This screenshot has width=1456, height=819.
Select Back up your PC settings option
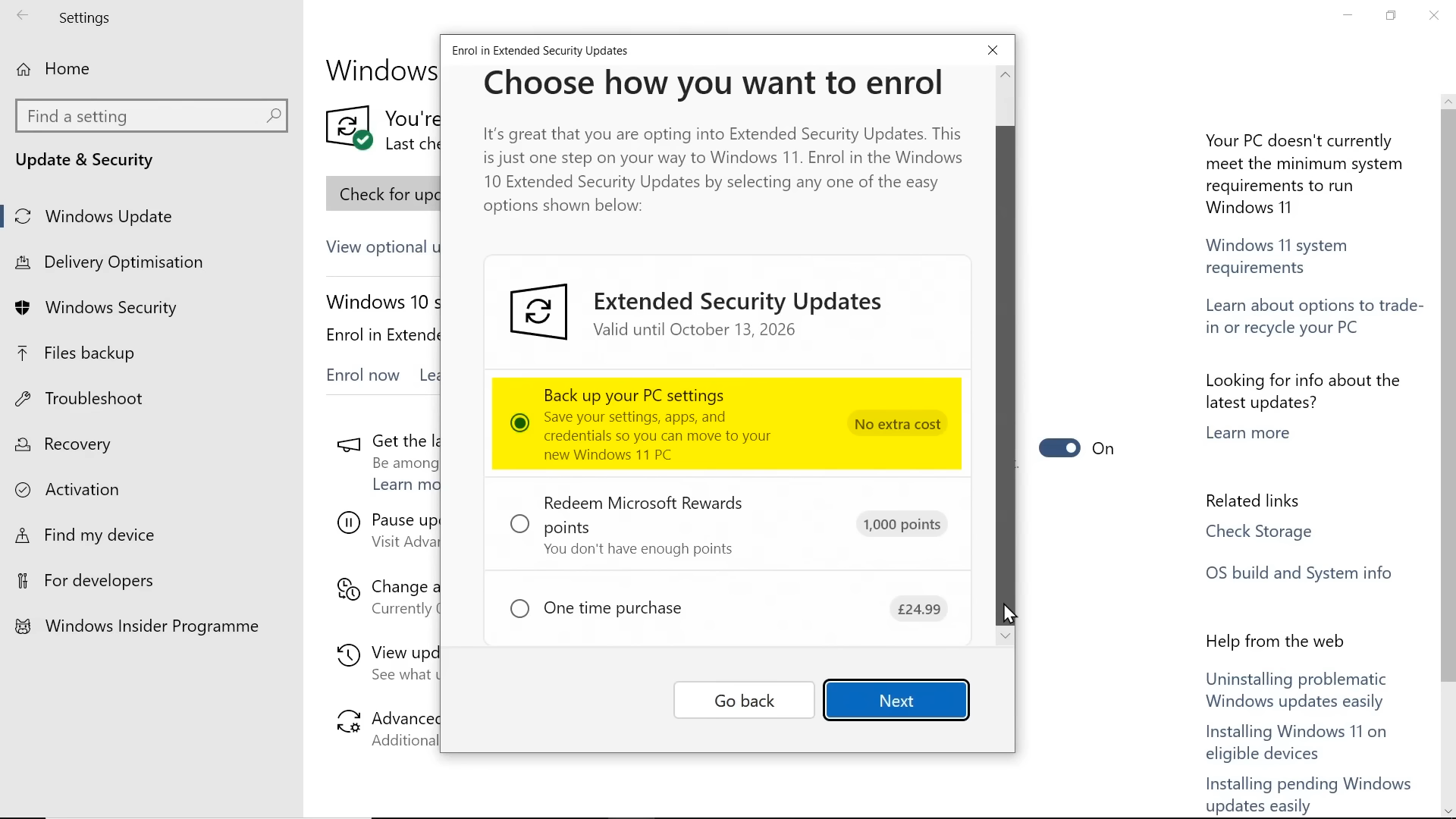pyautogui.click(x=520, y=423)
